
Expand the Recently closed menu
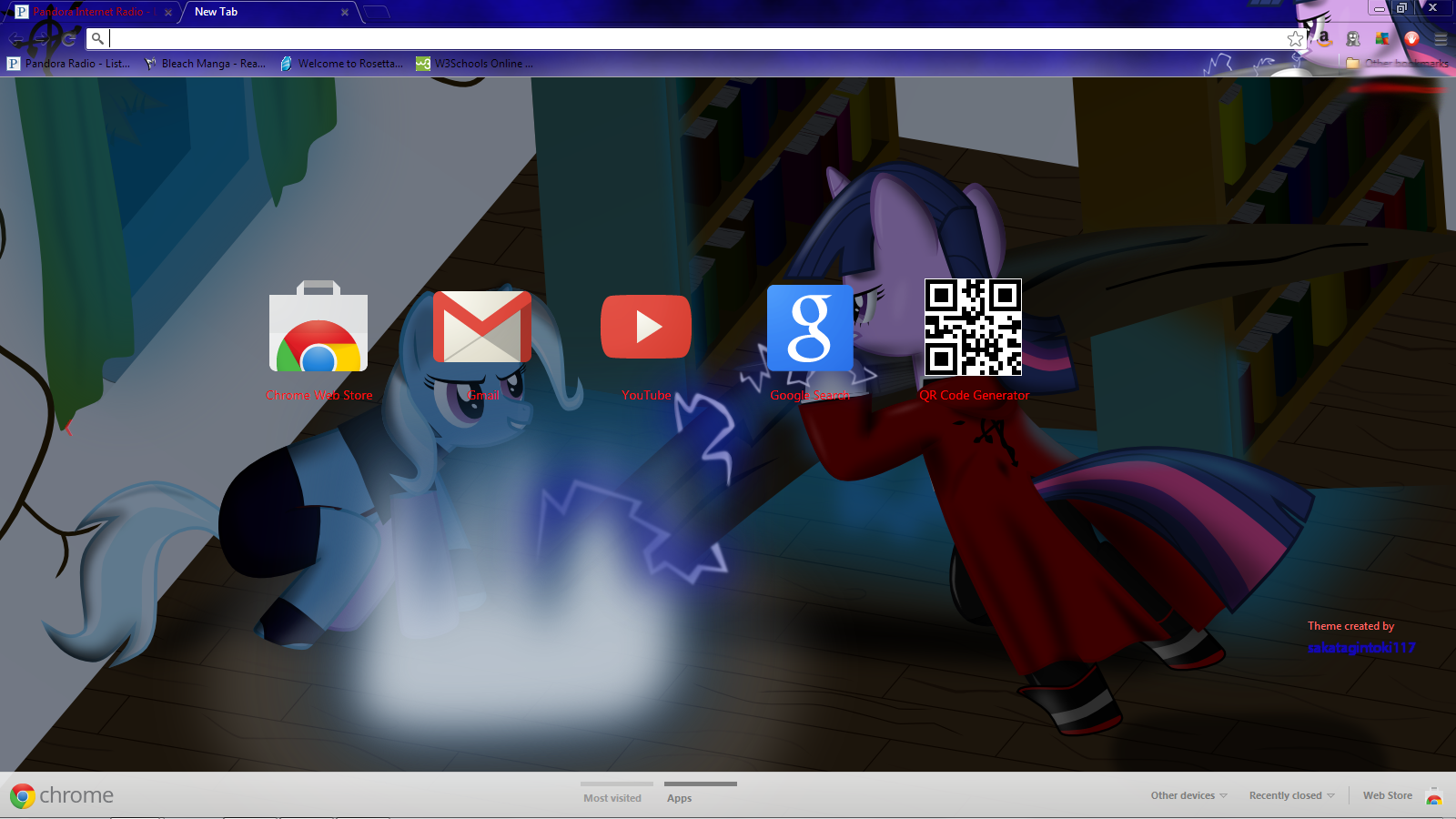[1291, 795]
